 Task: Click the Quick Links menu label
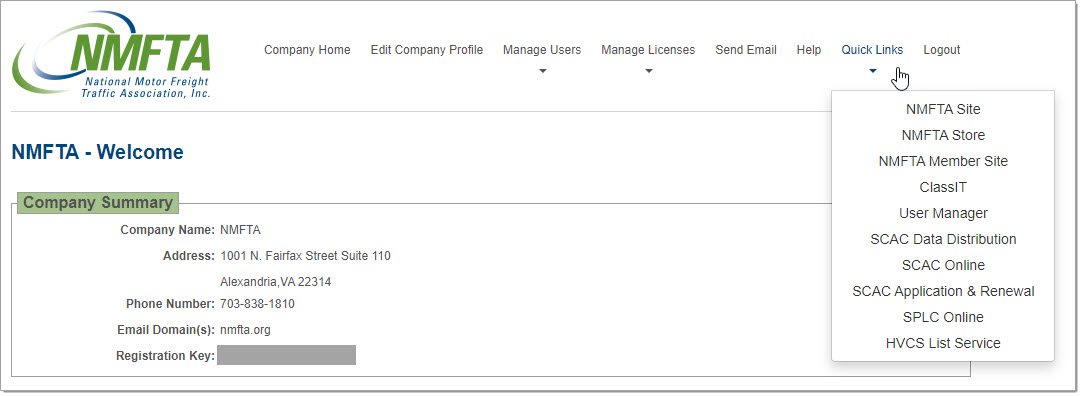[872, 50]
